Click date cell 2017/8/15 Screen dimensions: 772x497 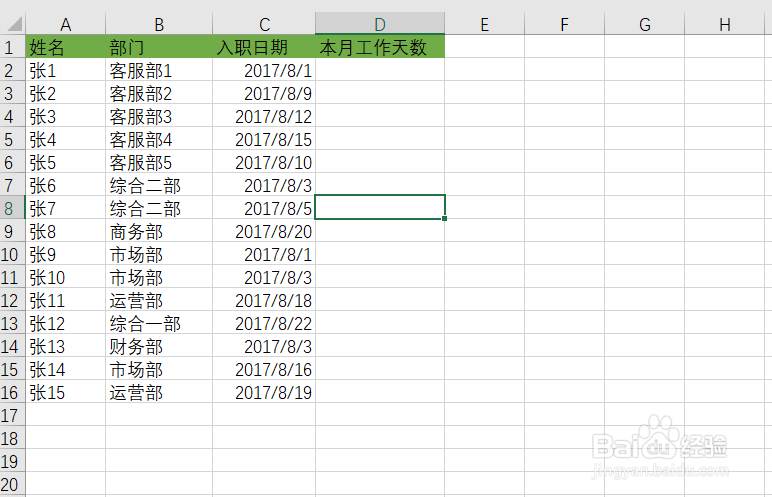264,139
